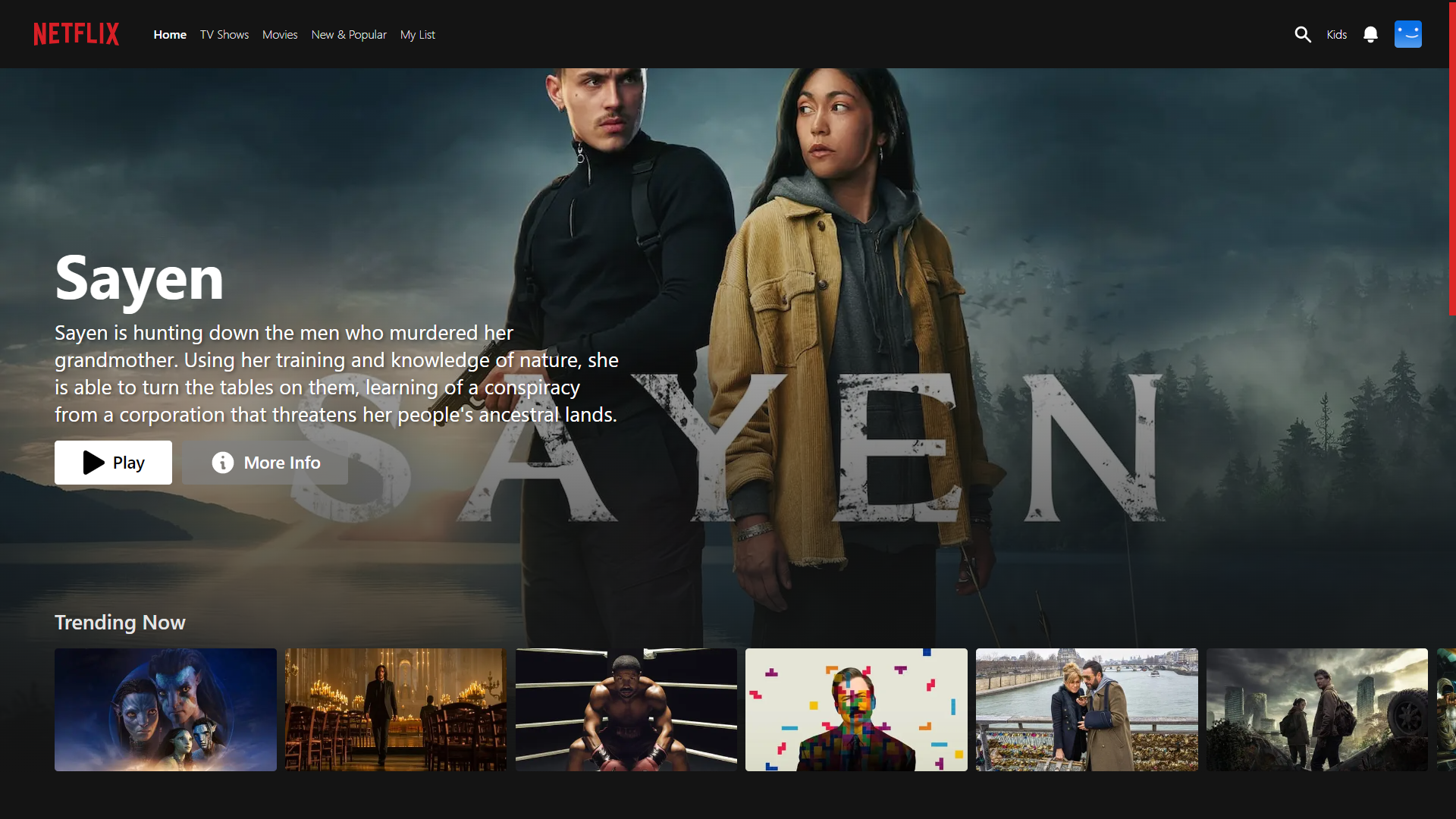
Task: Open My List
Action: [417, 34]
